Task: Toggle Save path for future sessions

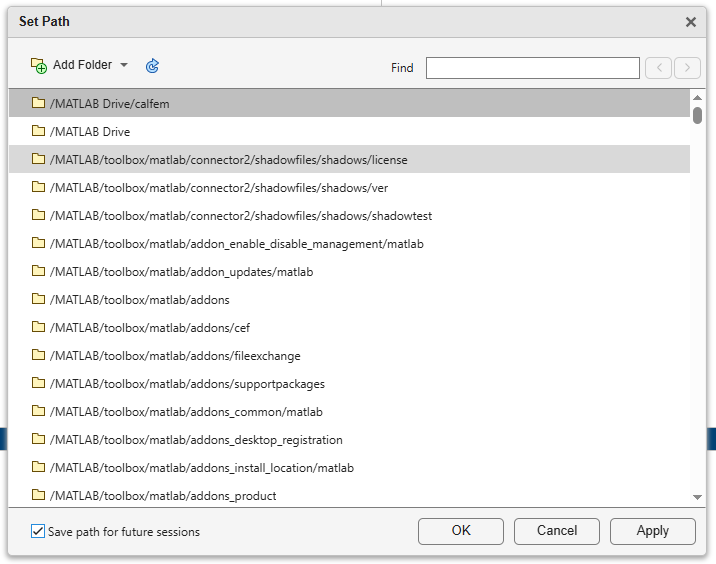Action: tap(38, 531)
